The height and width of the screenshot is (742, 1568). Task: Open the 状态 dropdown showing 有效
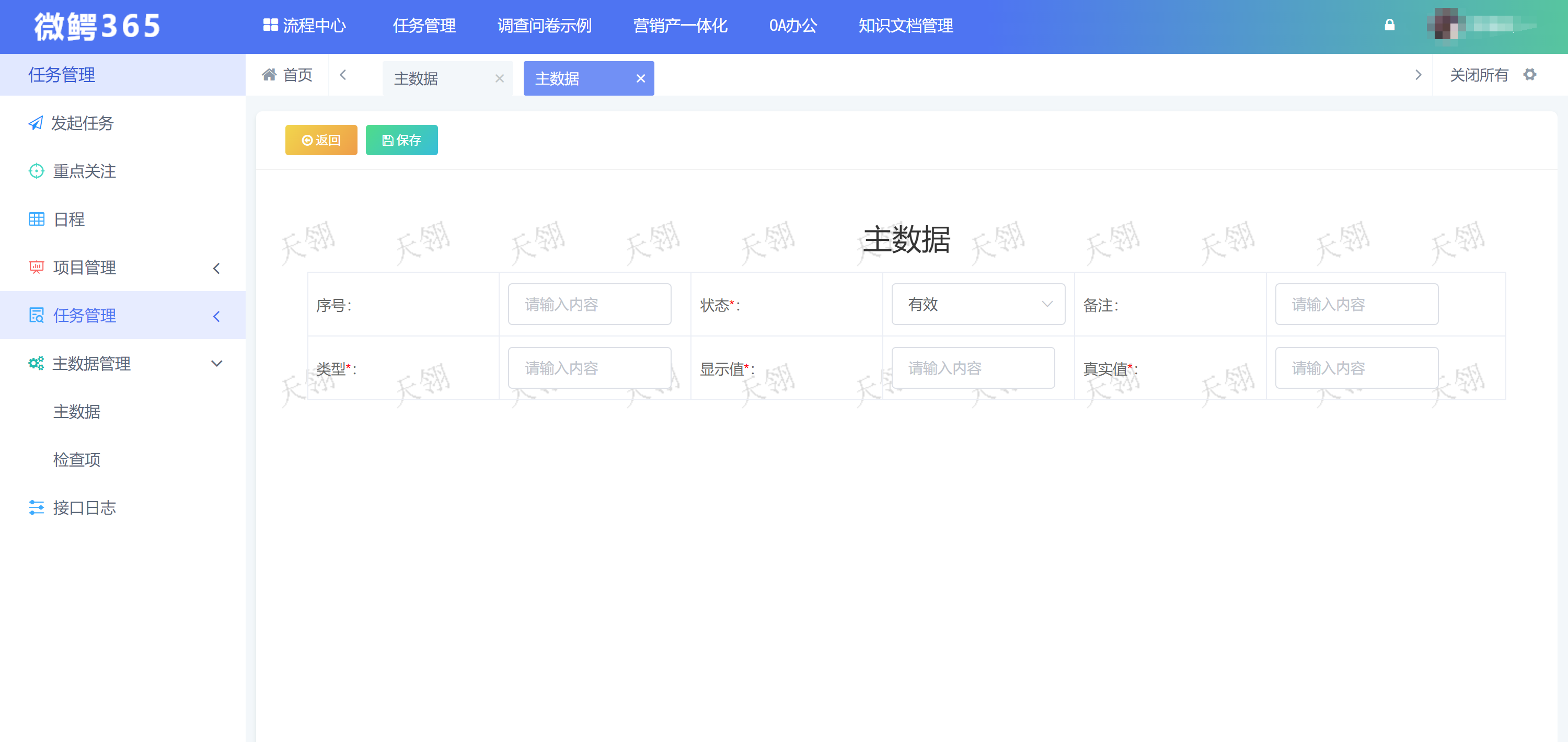(x=977, y=304)
